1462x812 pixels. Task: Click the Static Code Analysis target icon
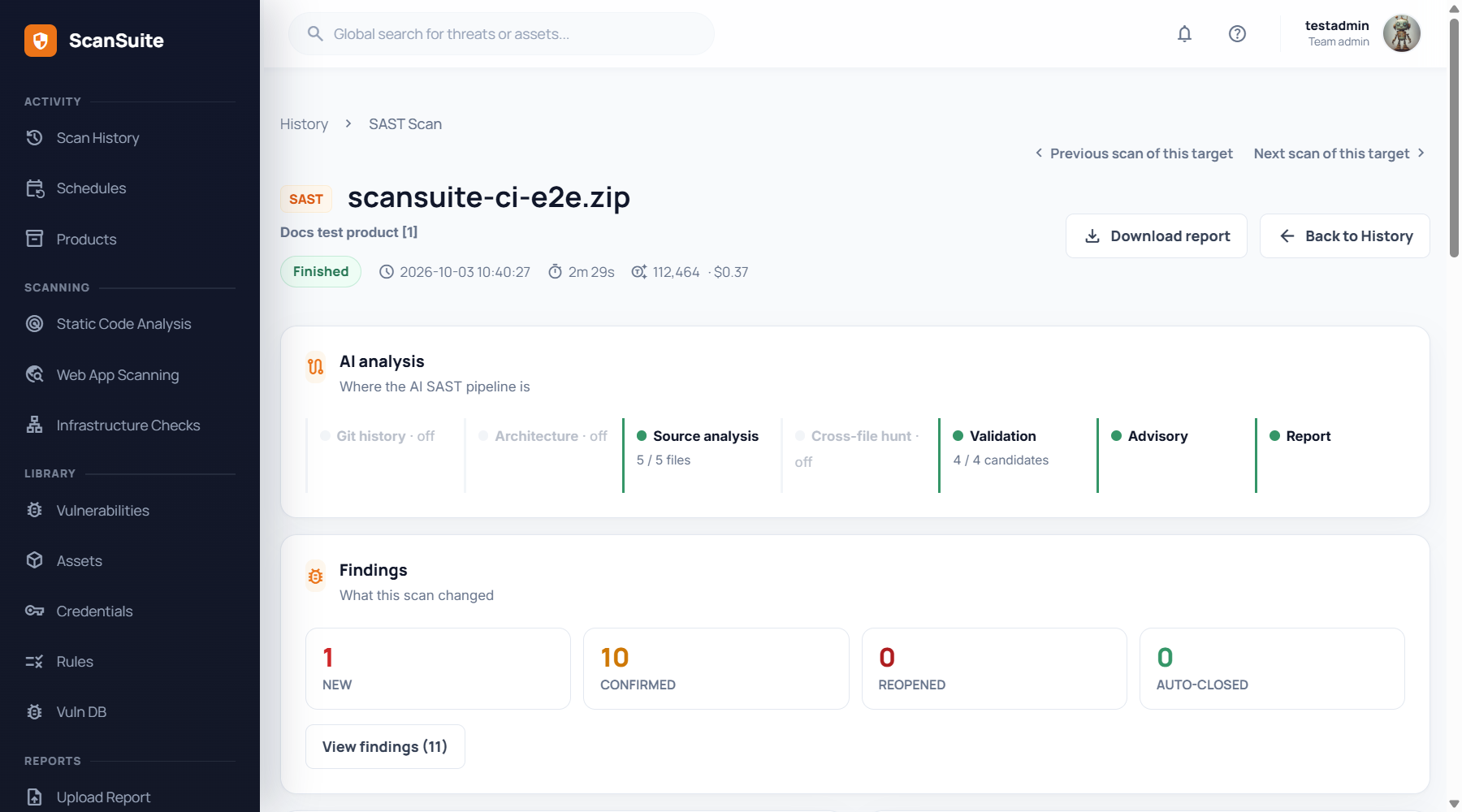pyautogui.click(x=34, y=323)
